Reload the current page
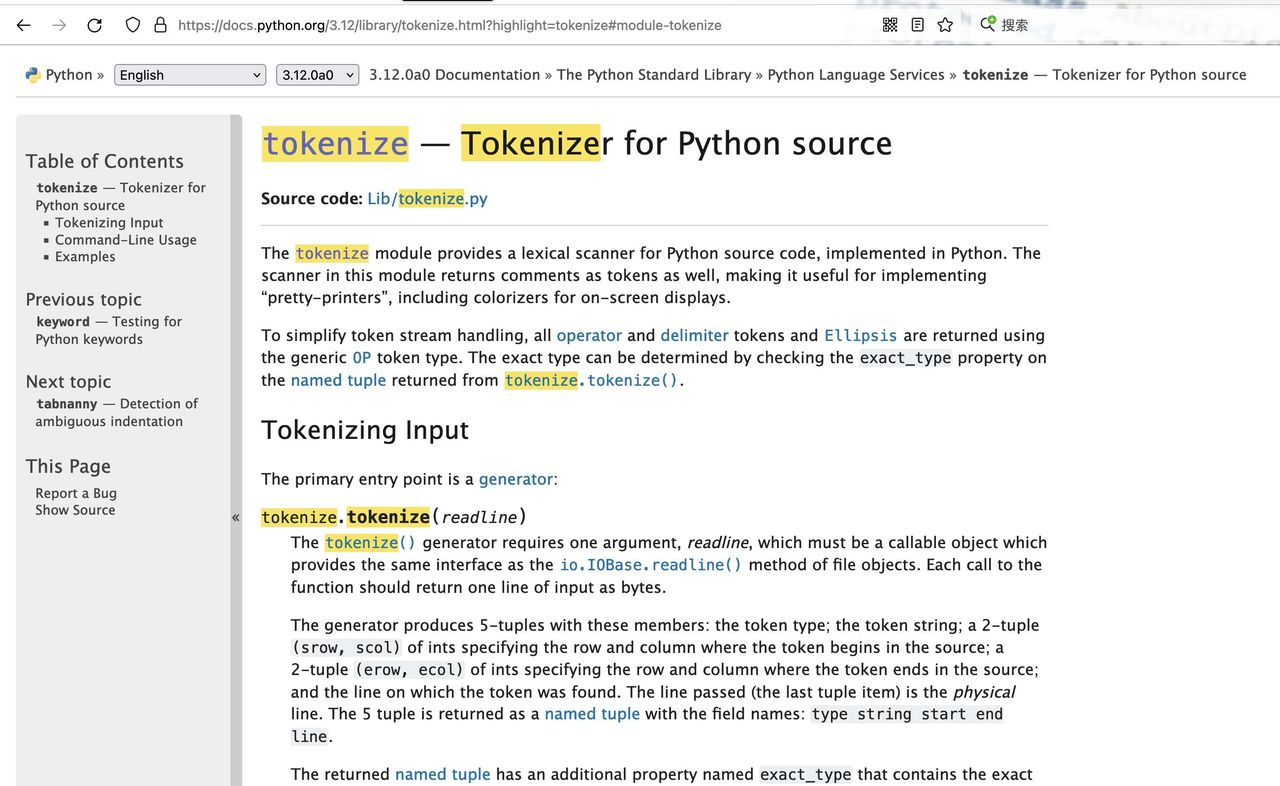 coord(94,25)
